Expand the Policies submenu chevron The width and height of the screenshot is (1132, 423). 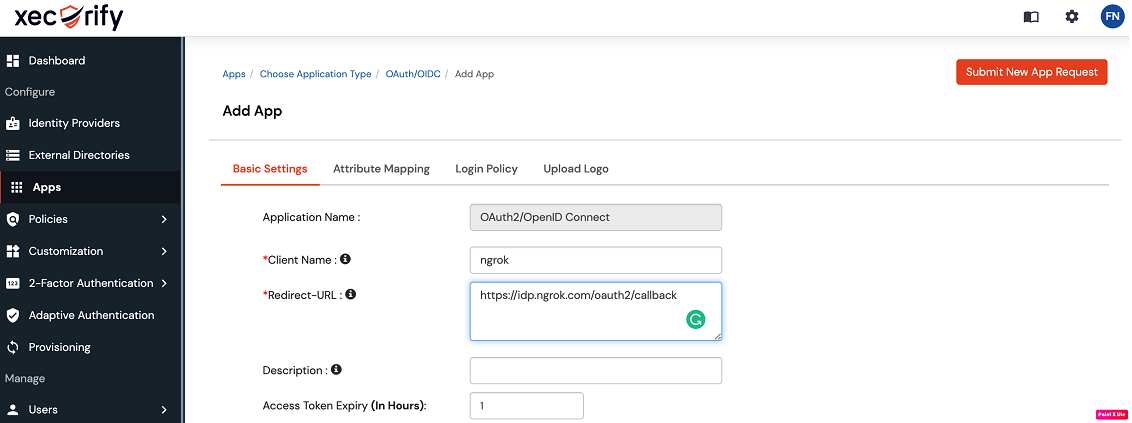[164, 219]
